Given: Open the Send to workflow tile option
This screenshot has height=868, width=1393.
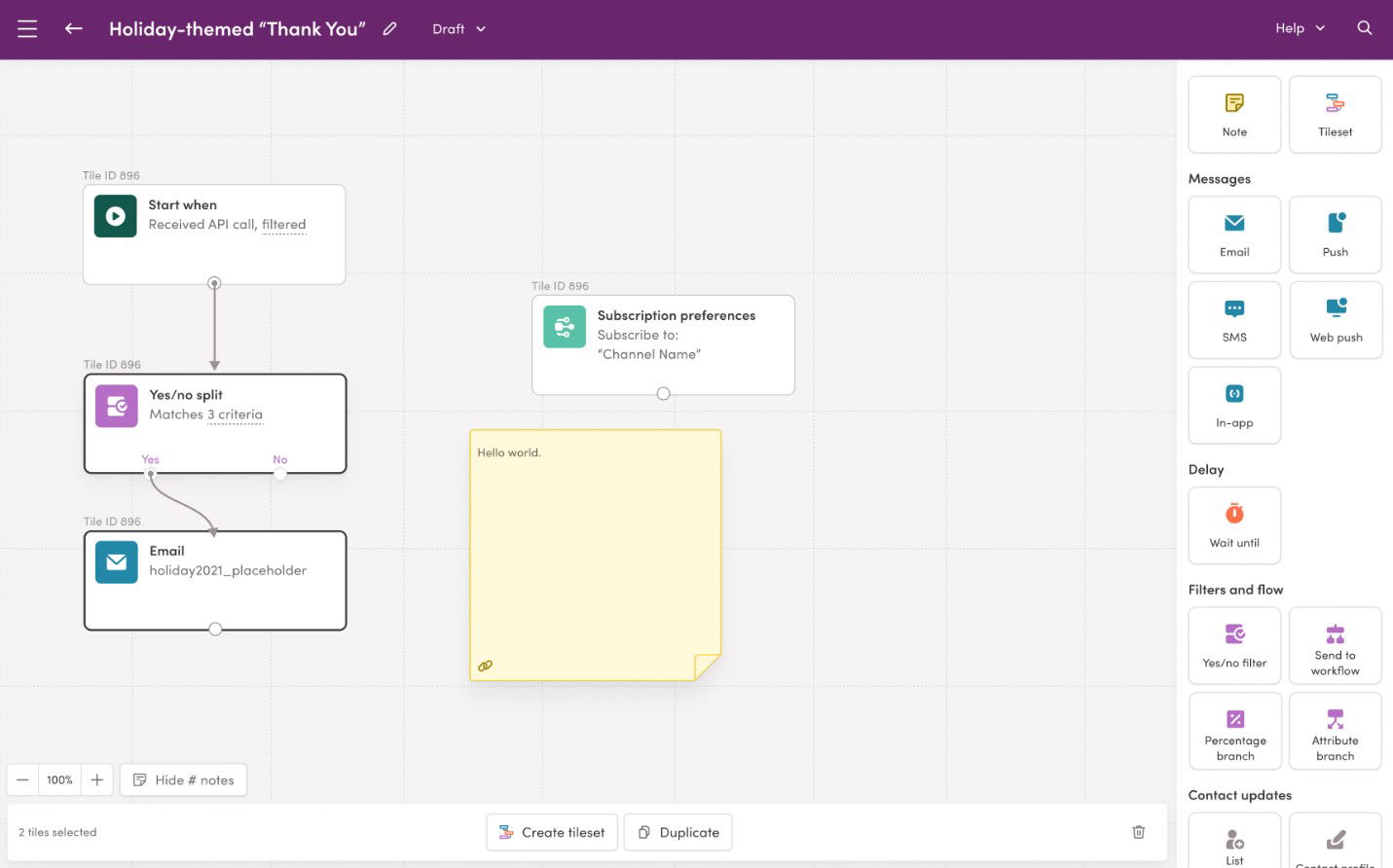Looking at the screenshot, I should pyautogui.click(x=1335, y=645).
